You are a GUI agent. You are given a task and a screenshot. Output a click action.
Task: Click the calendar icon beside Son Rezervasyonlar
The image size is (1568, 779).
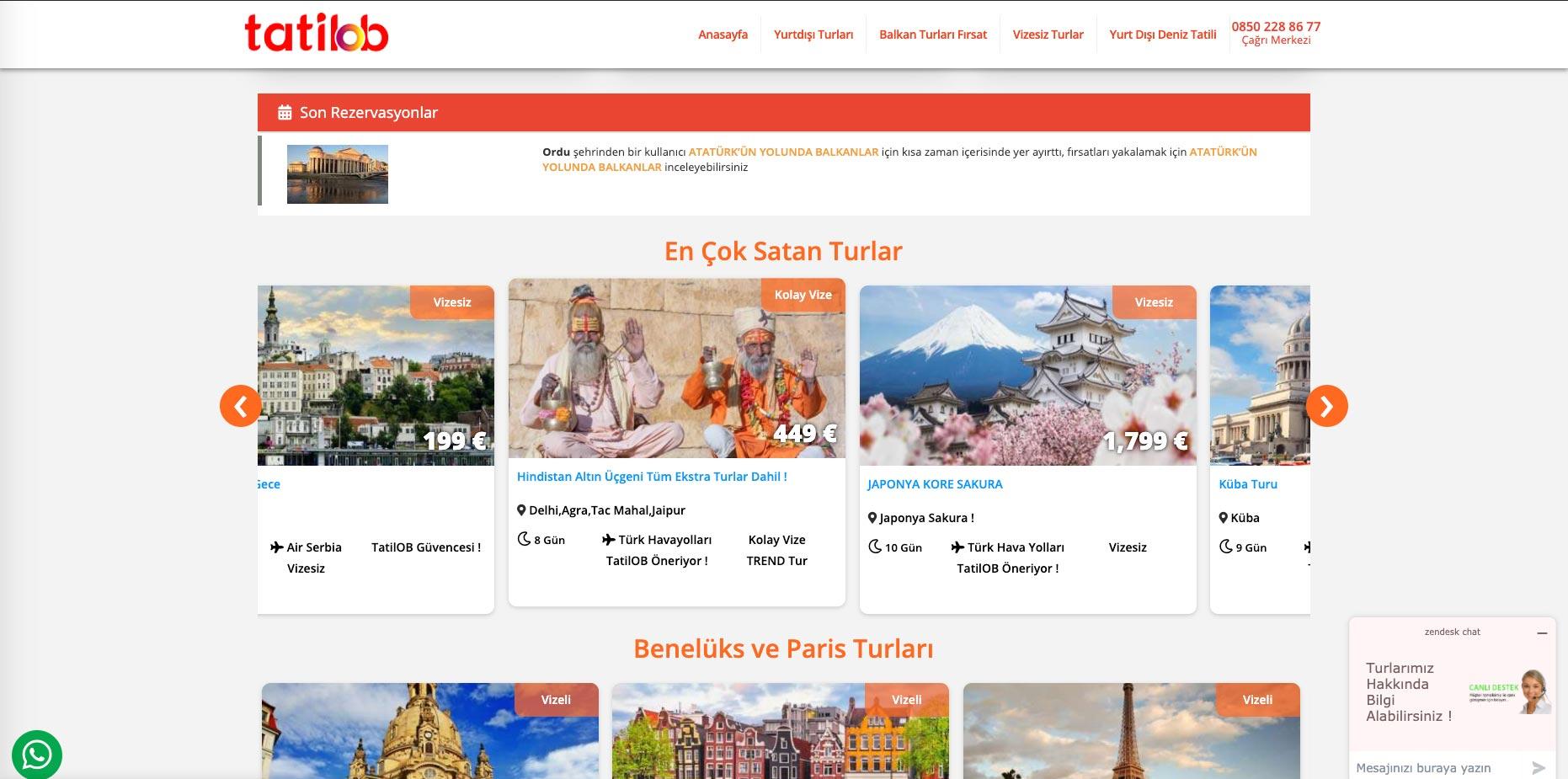(285, 113)
